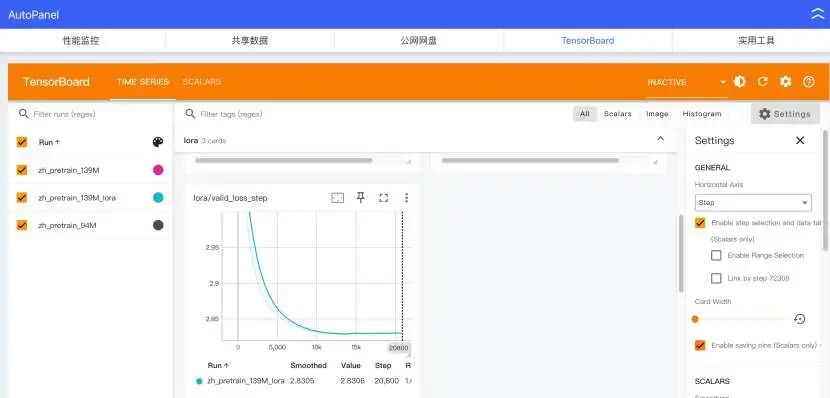Viewport: 830px width, 398px height.
Task: Filter cards to Scalars only
Action: click(x=618, y=114)
